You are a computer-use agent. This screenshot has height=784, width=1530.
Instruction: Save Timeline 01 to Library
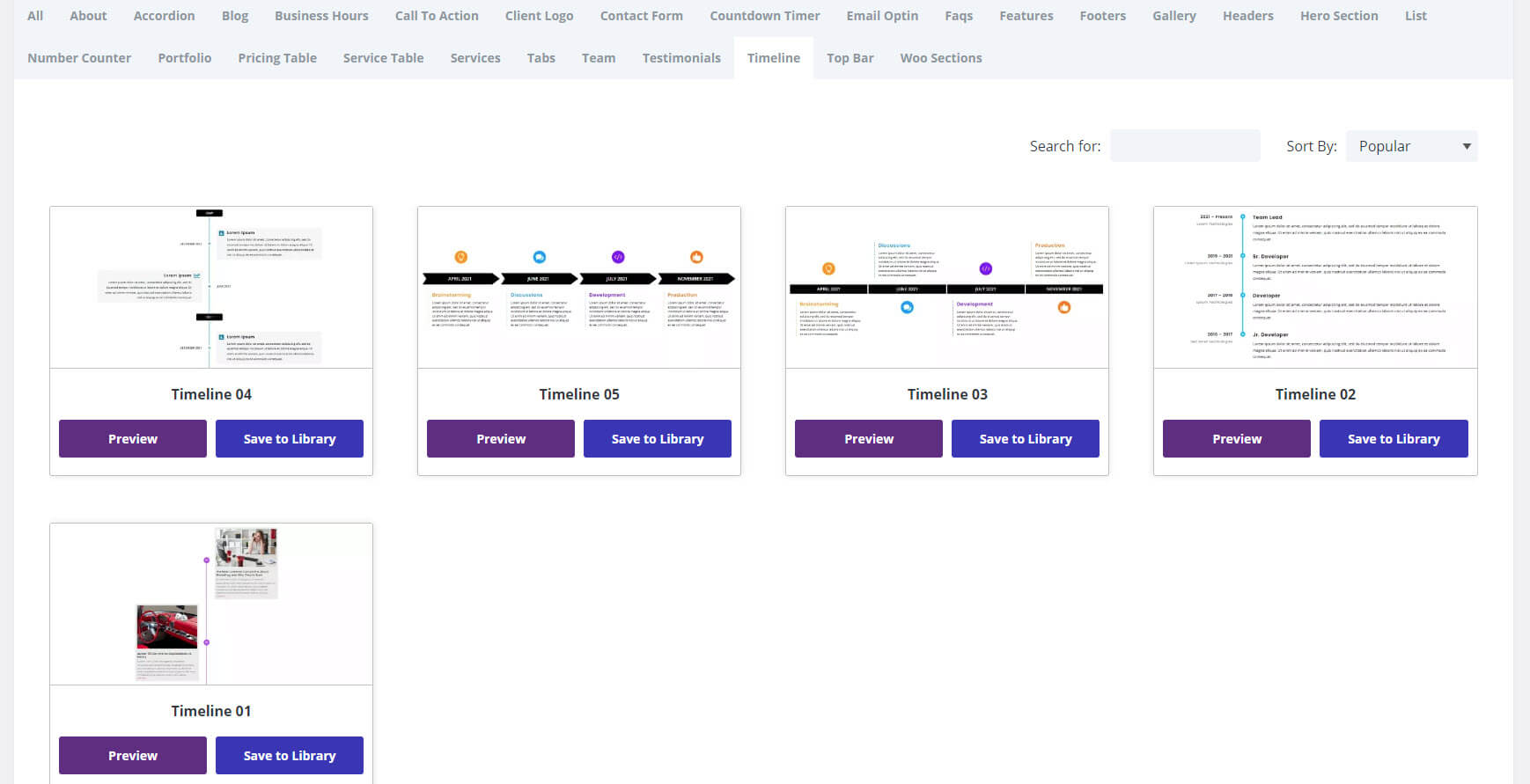tap(290, 755)
